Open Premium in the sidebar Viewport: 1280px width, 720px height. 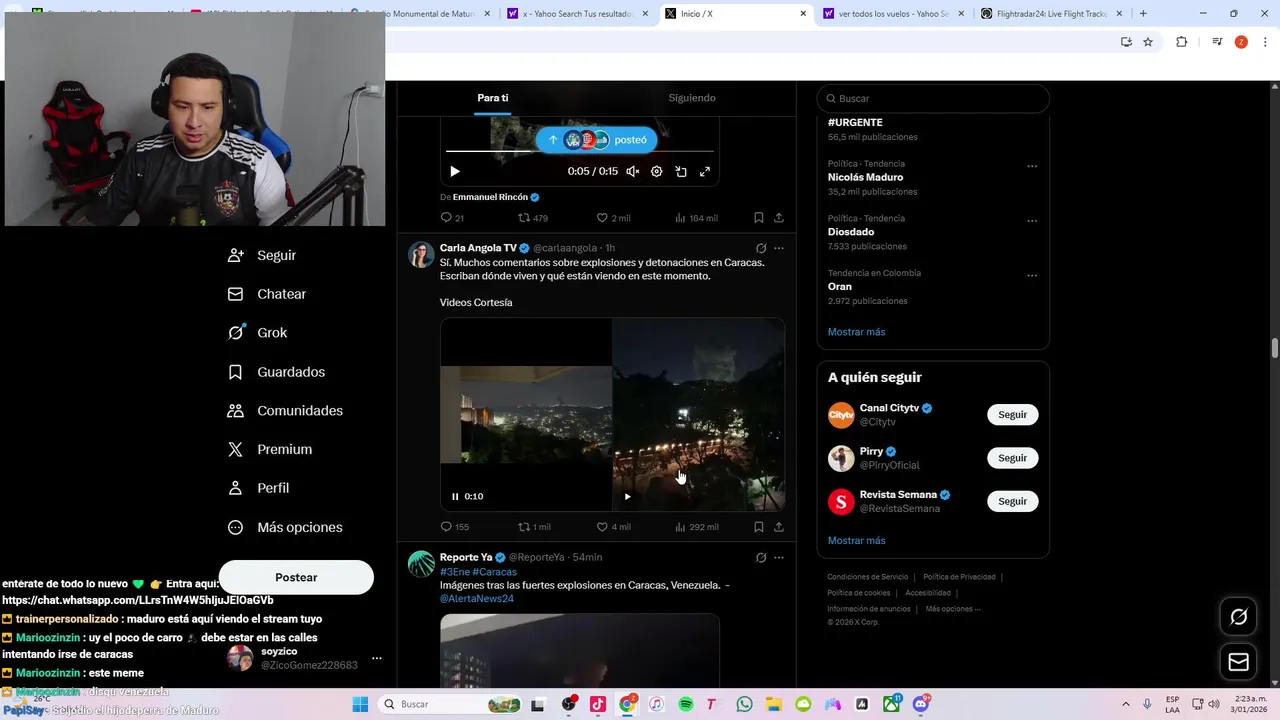tap(270, 450)
